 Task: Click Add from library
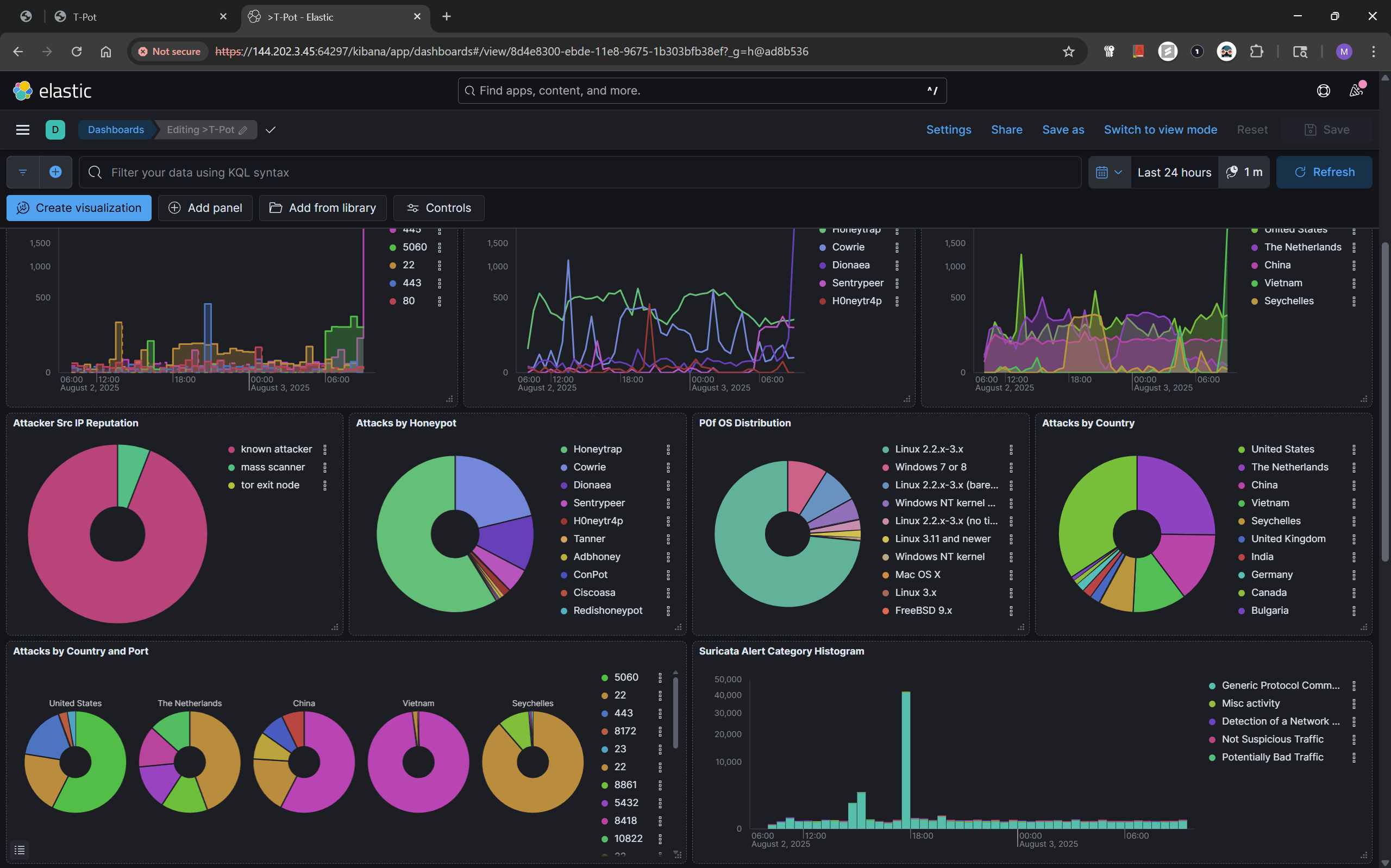(x=323, y=208)
